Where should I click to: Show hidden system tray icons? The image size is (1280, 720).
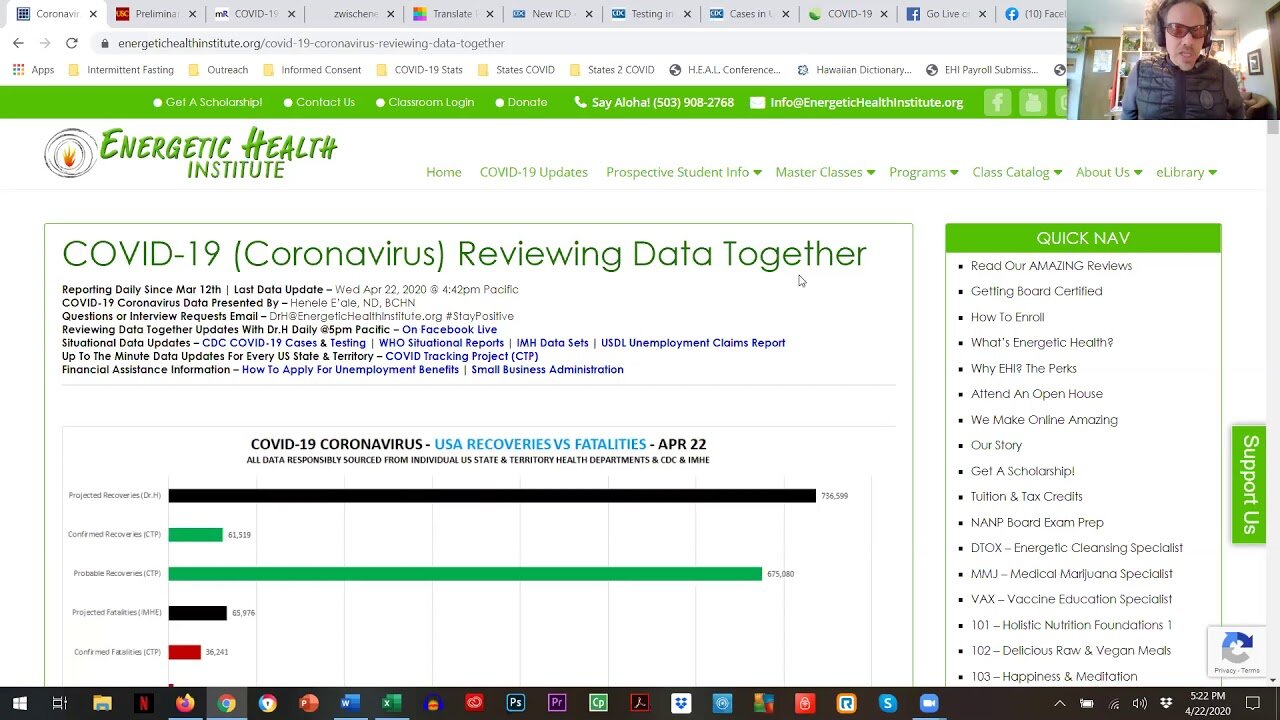coord(1060,703)
